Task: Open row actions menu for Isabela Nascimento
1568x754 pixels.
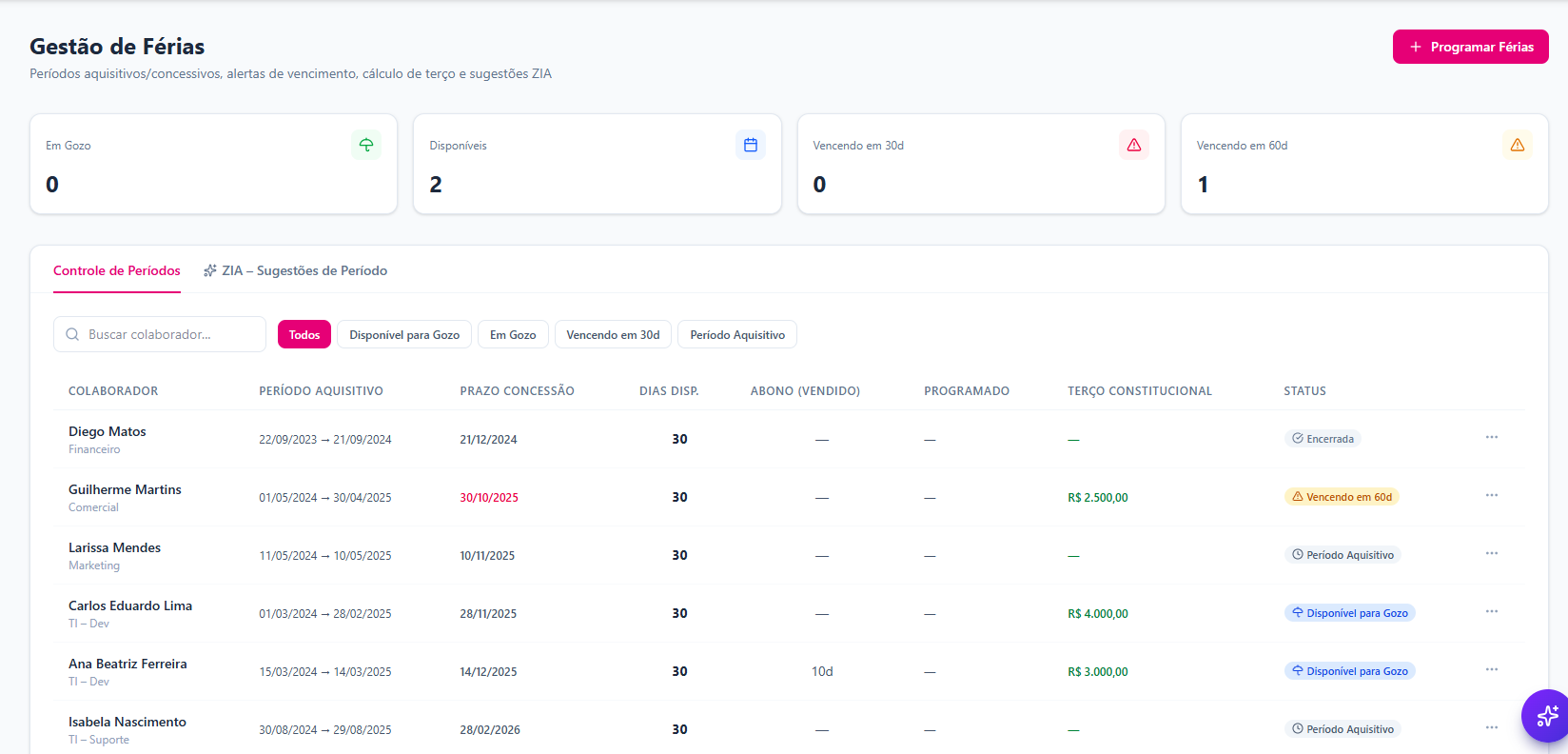Action: point(1492,727)
